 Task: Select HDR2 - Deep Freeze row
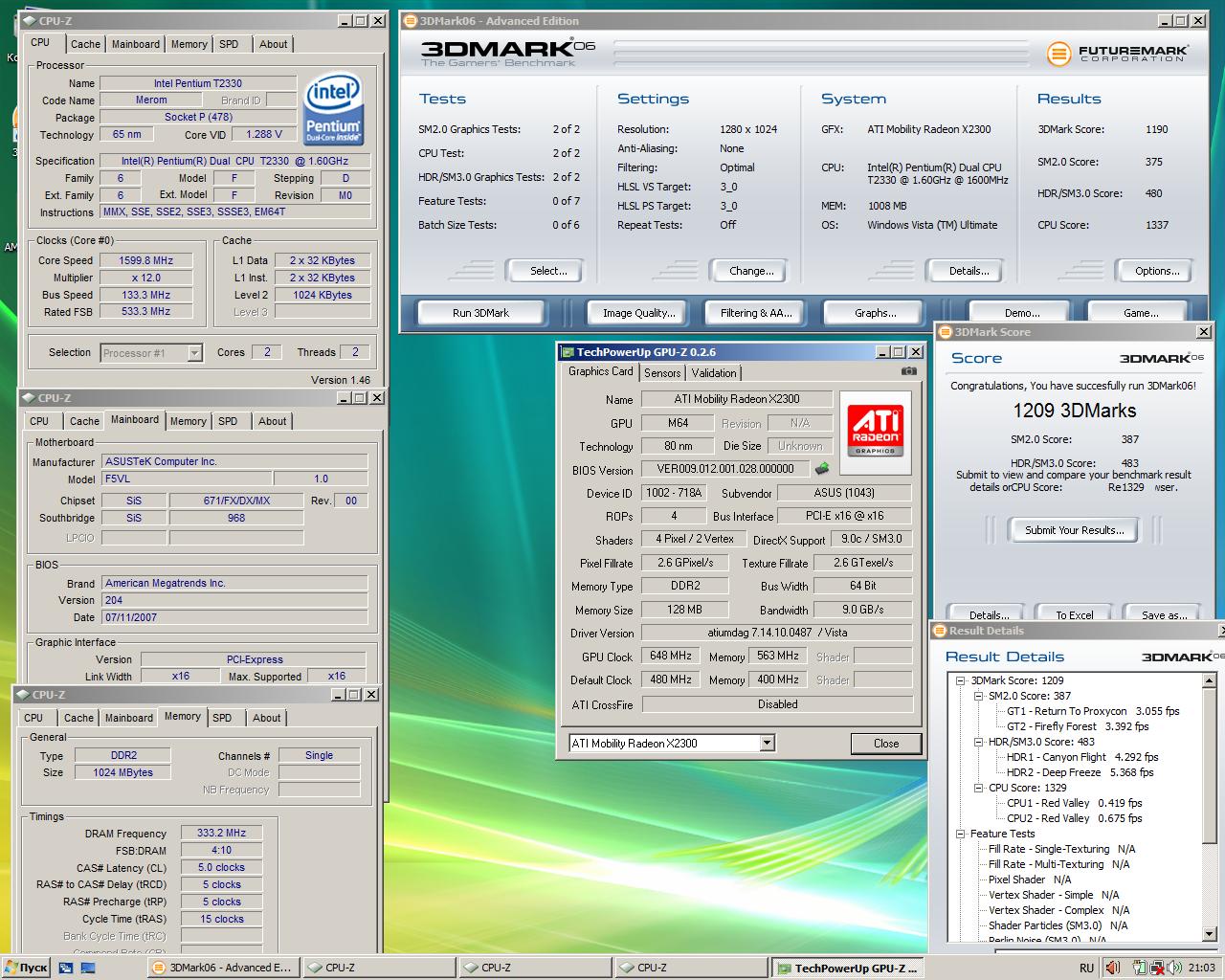pos(1080,772)
